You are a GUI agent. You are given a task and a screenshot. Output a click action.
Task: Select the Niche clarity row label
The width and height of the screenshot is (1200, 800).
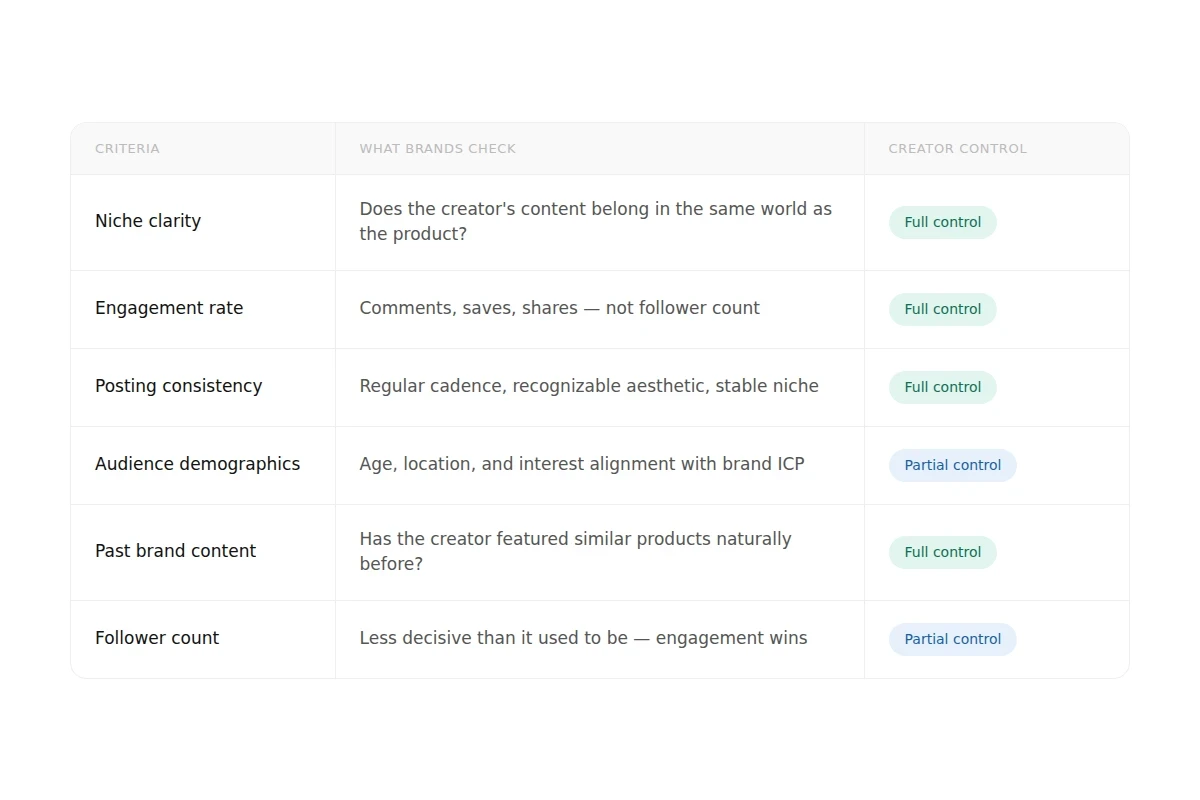click(x=148, y=221)
